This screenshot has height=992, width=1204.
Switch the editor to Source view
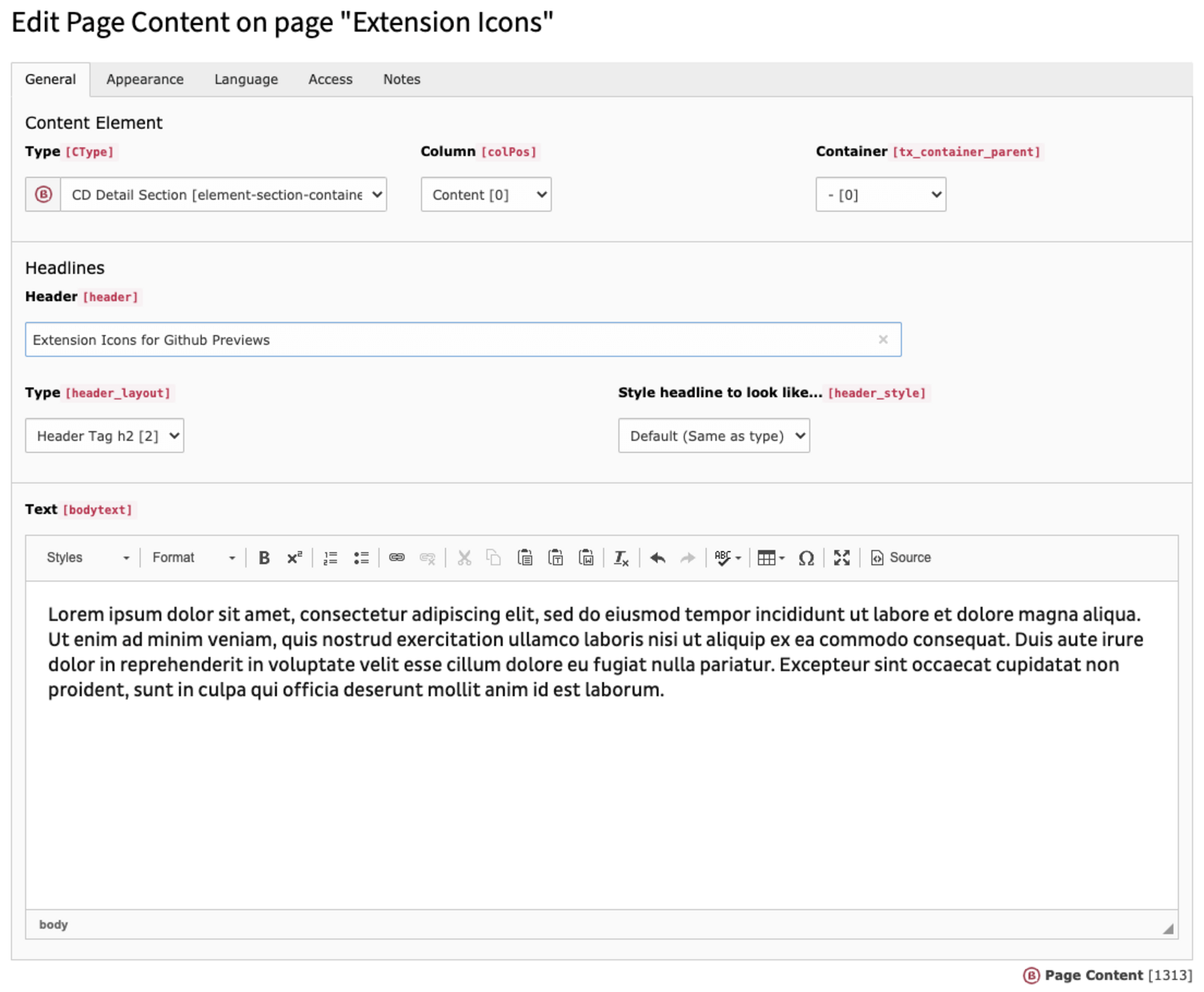[x=900, y=557]
